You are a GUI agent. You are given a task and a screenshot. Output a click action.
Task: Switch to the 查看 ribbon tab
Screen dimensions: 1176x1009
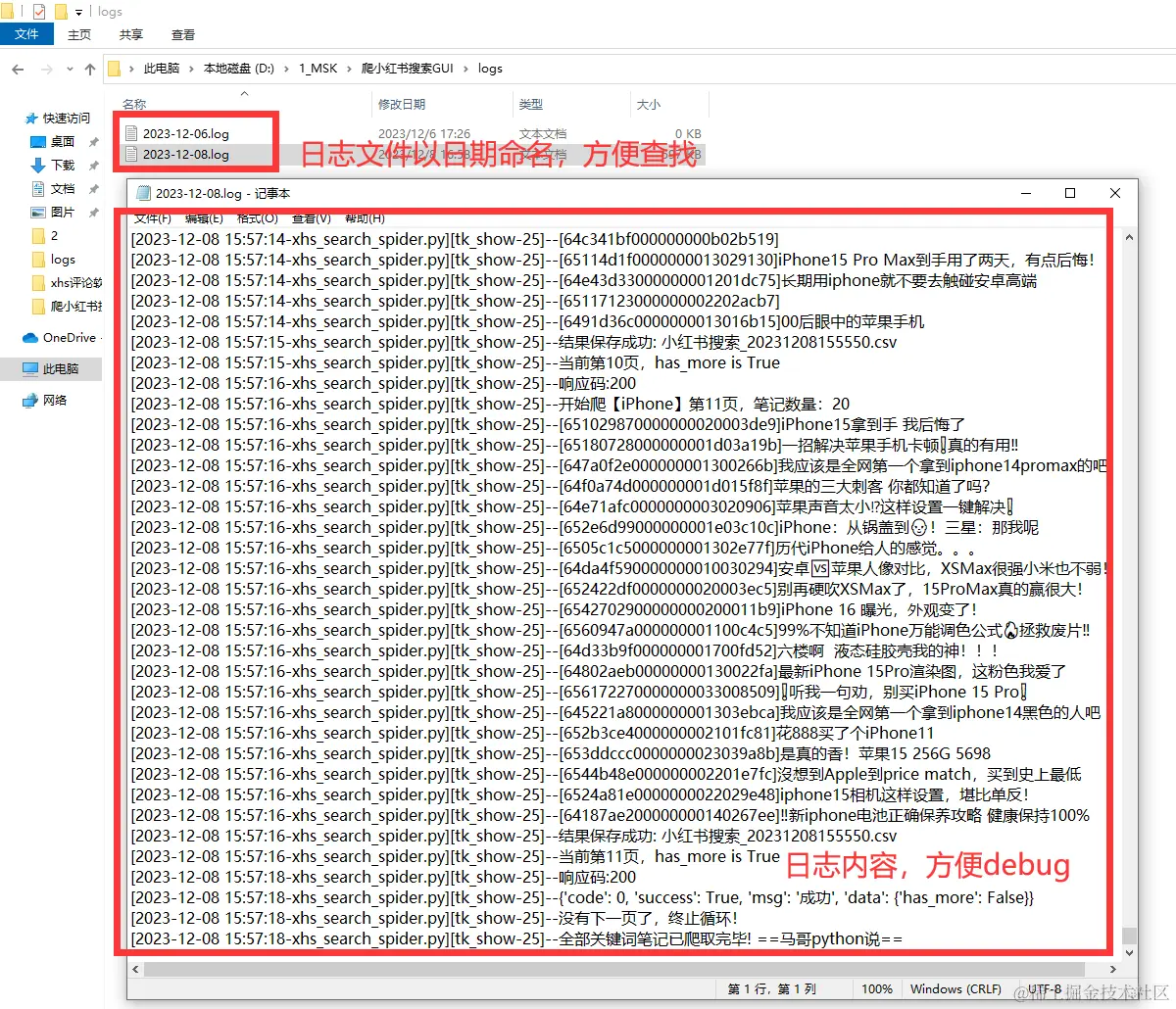[183, 34]
